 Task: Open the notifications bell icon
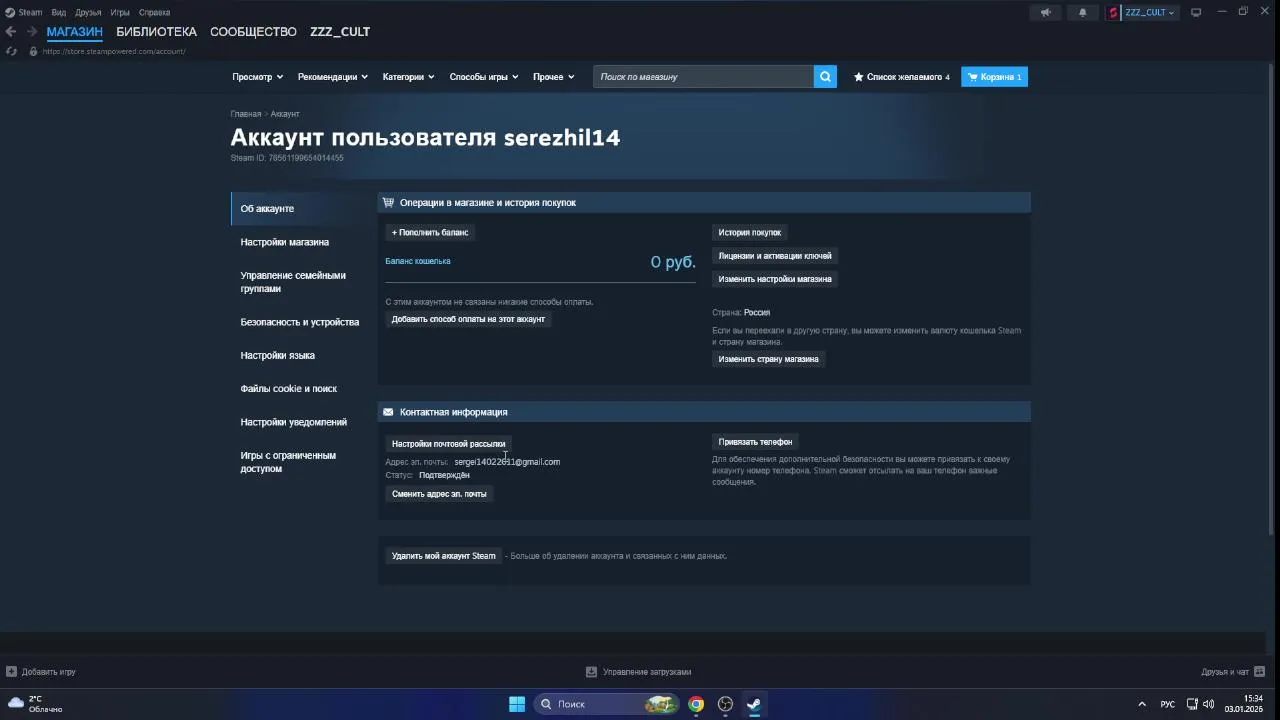point(1082,12)
